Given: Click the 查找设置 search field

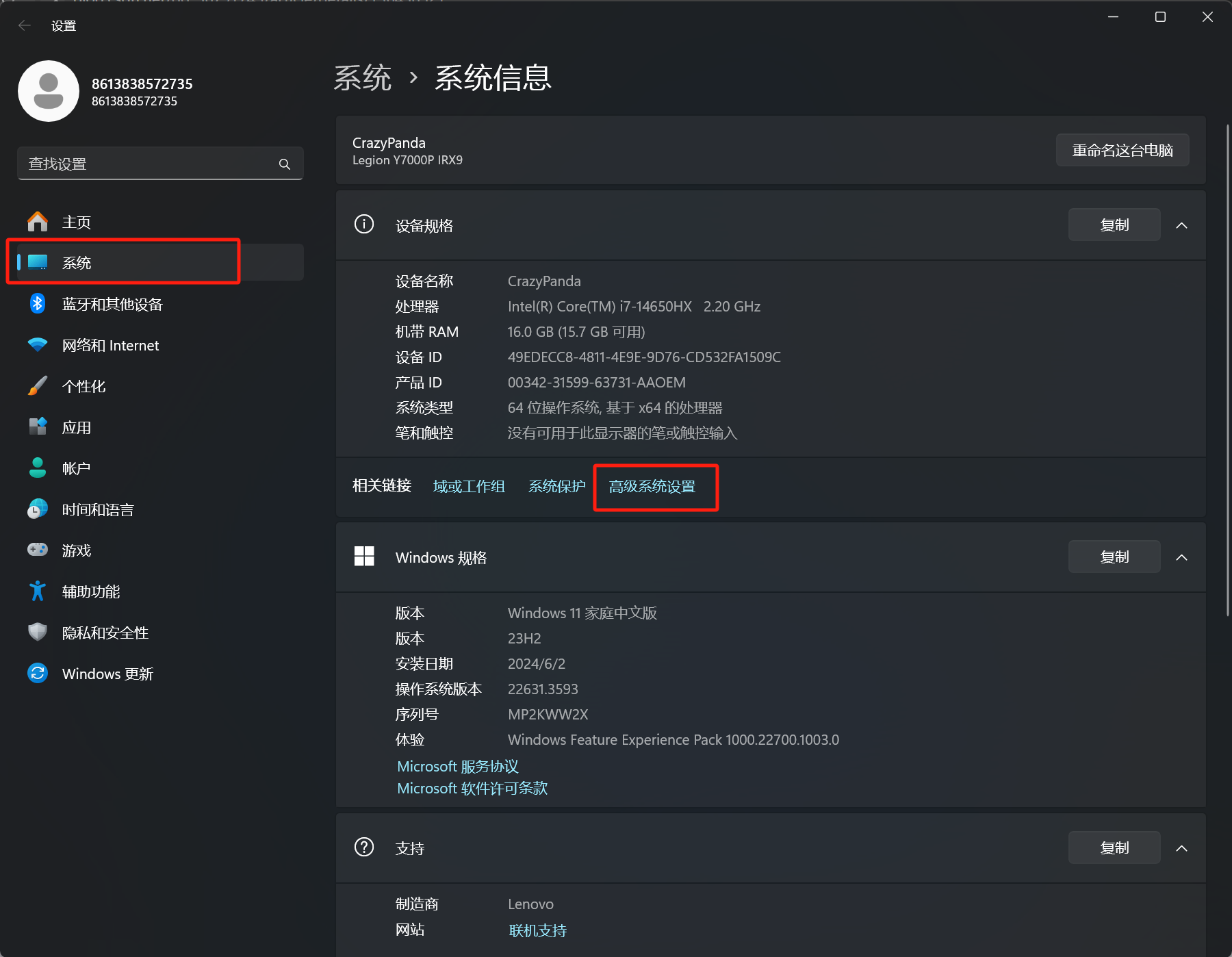Looking at the screenshot, I should (x=160, y=164).
